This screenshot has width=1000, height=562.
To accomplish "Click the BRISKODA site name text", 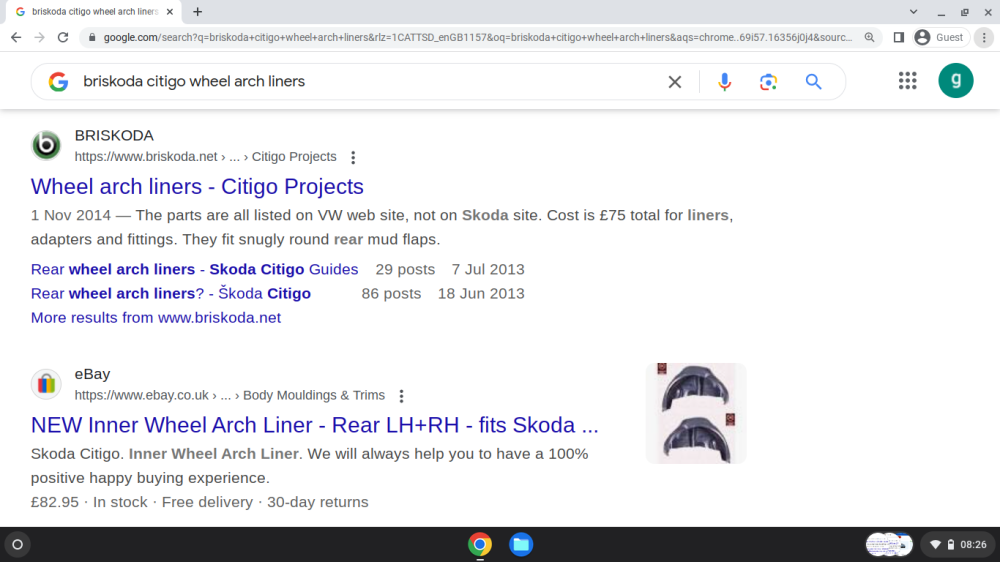I will tap(114, 135).
